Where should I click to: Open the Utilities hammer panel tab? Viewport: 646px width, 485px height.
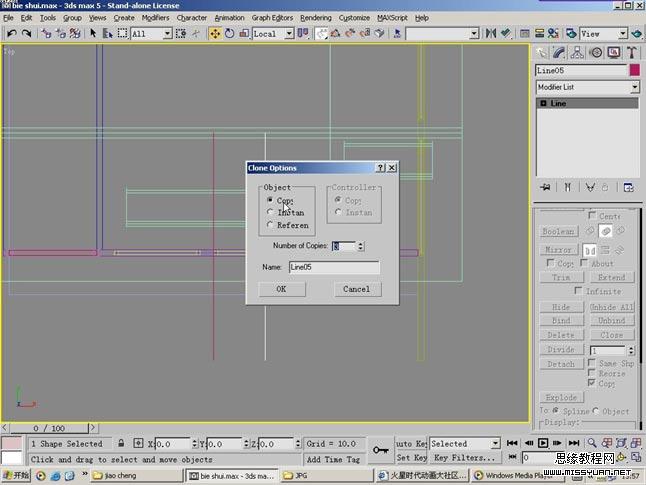[632, 52]
